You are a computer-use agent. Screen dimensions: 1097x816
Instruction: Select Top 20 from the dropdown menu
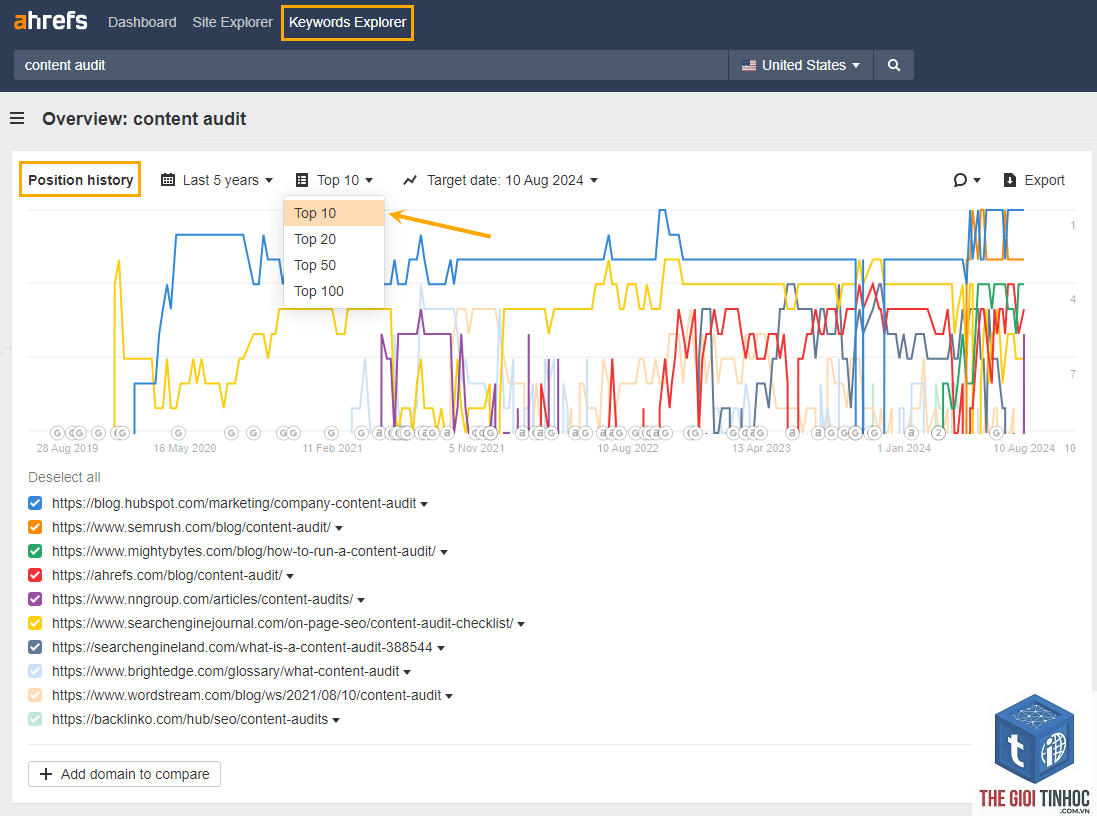(334, 239)
